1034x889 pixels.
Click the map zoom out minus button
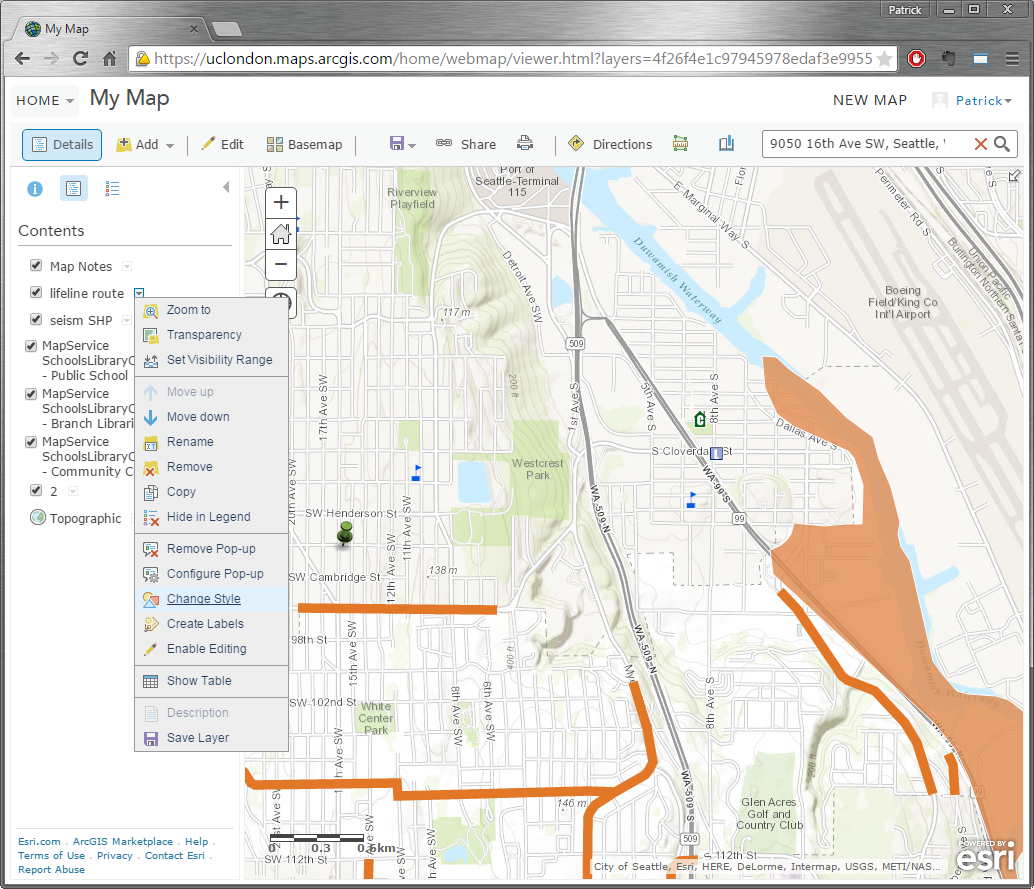coord(281,265)
